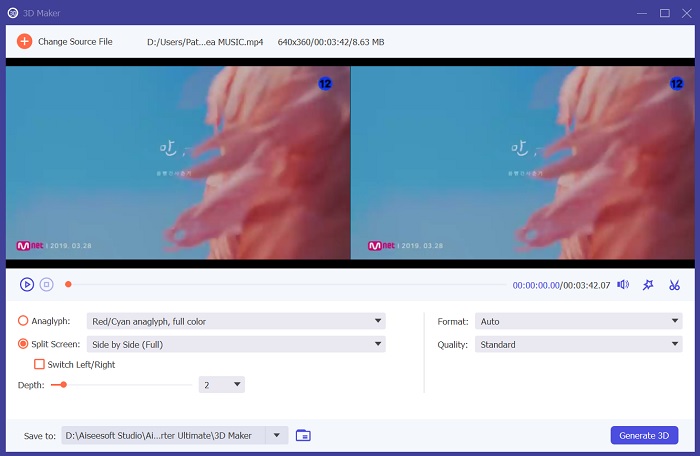Click the orange playback position marker
Viewport: 700px width, 456px height.
click(68, 284)
